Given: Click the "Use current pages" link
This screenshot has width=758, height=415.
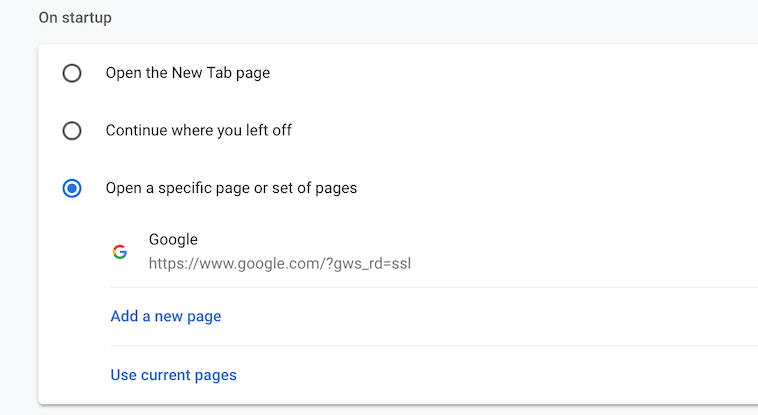Looking at the screenshot, I should [x=173, y=375].
